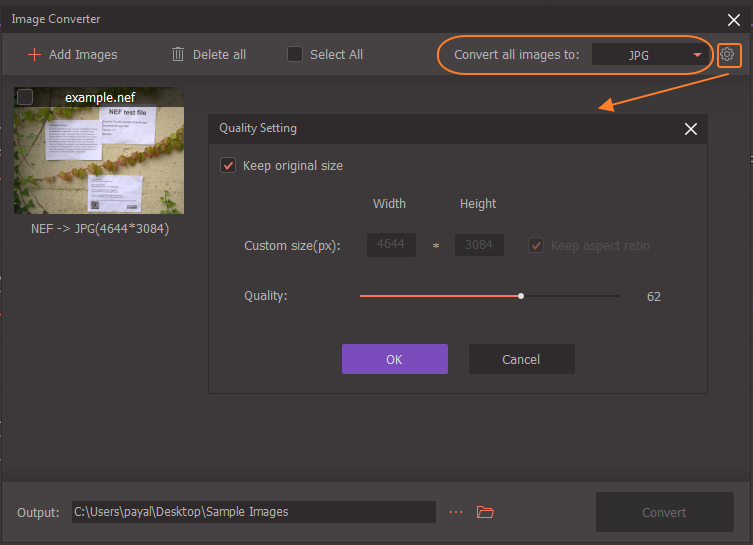Tick the example.nef thumbnail checkbox
This screenshot has width=753, height=545.
pos(25,97)
